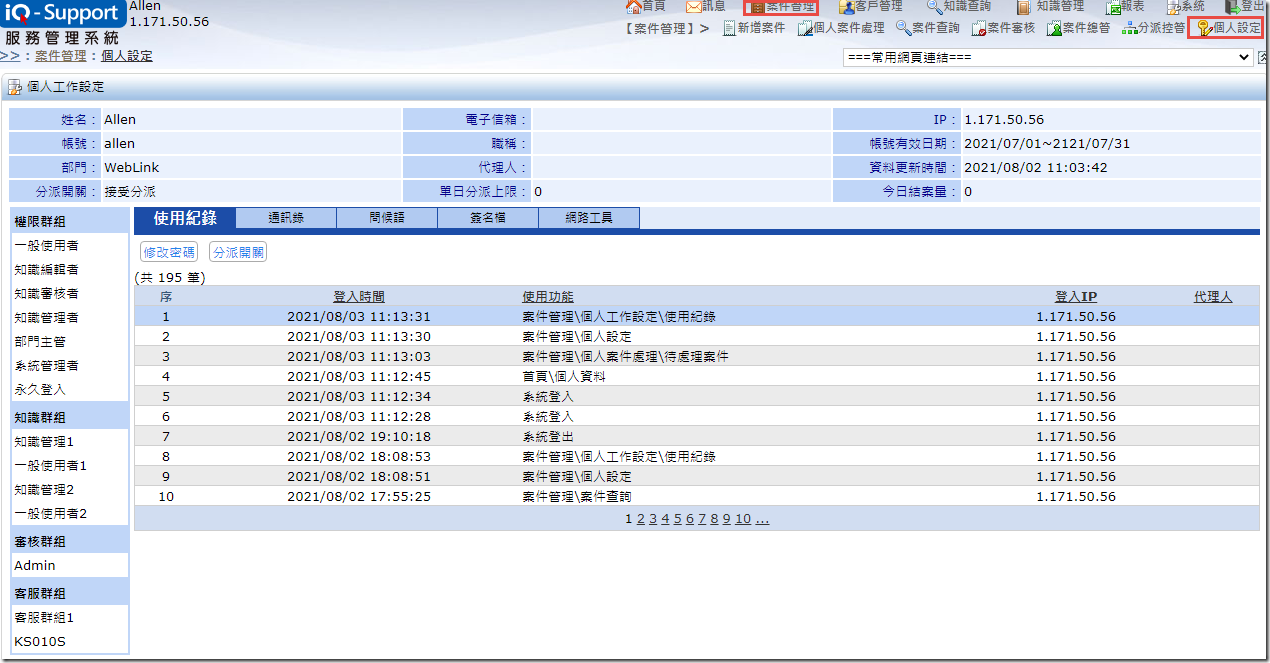Open 訊息 messages envelope icon
Screen dimensions: 1270x663
point(693,6)
